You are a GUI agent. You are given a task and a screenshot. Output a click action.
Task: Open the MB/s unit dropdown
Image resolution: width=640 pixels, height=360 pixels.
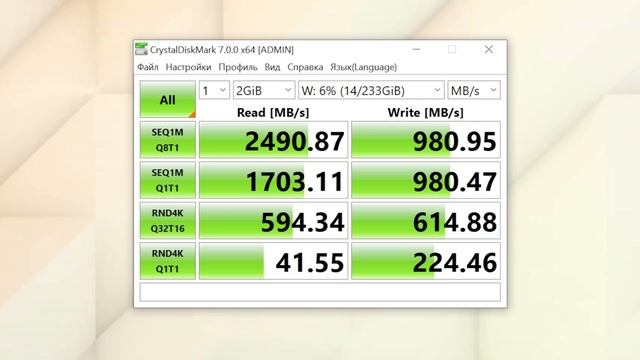[474, 90]
